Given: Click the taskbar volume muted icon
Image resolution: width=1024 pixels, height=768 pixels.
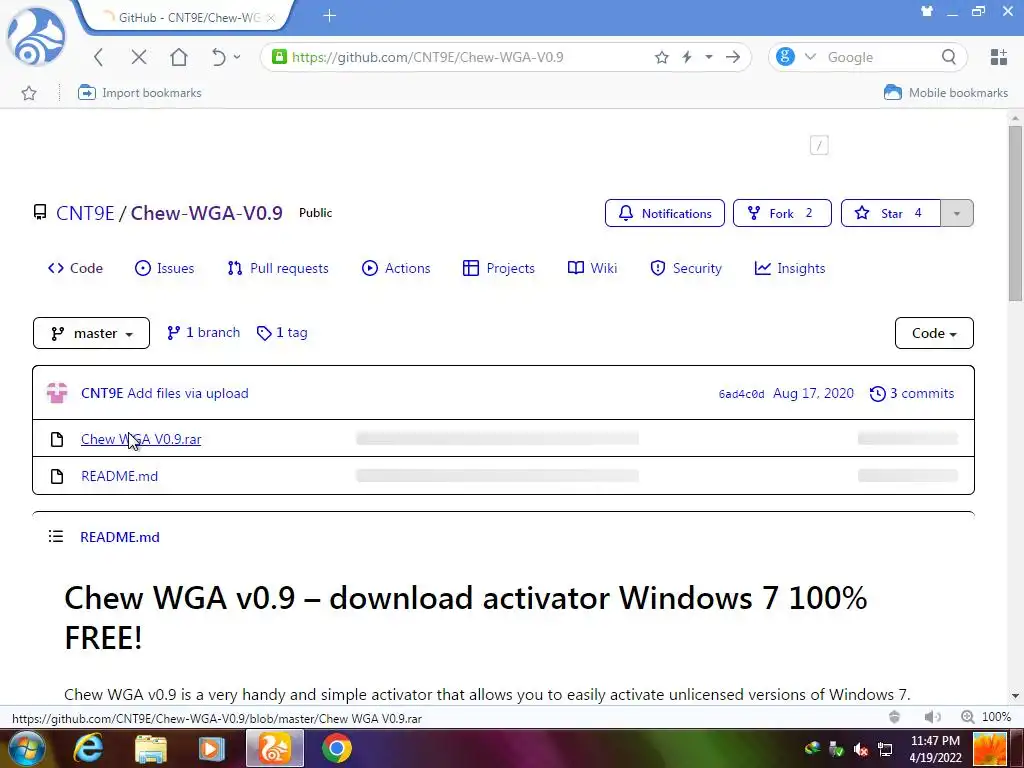Looking at the screenshot, I should pyautogui.click(x=861, y=749).
